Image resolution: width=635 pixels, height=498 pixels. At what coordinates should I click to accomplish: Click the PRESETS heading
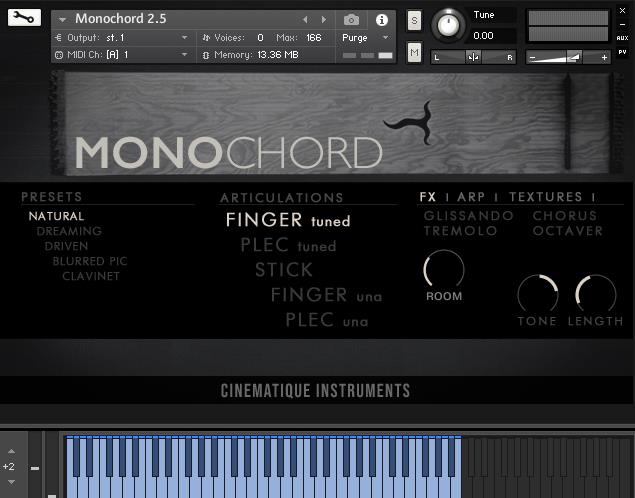point(52,197)
